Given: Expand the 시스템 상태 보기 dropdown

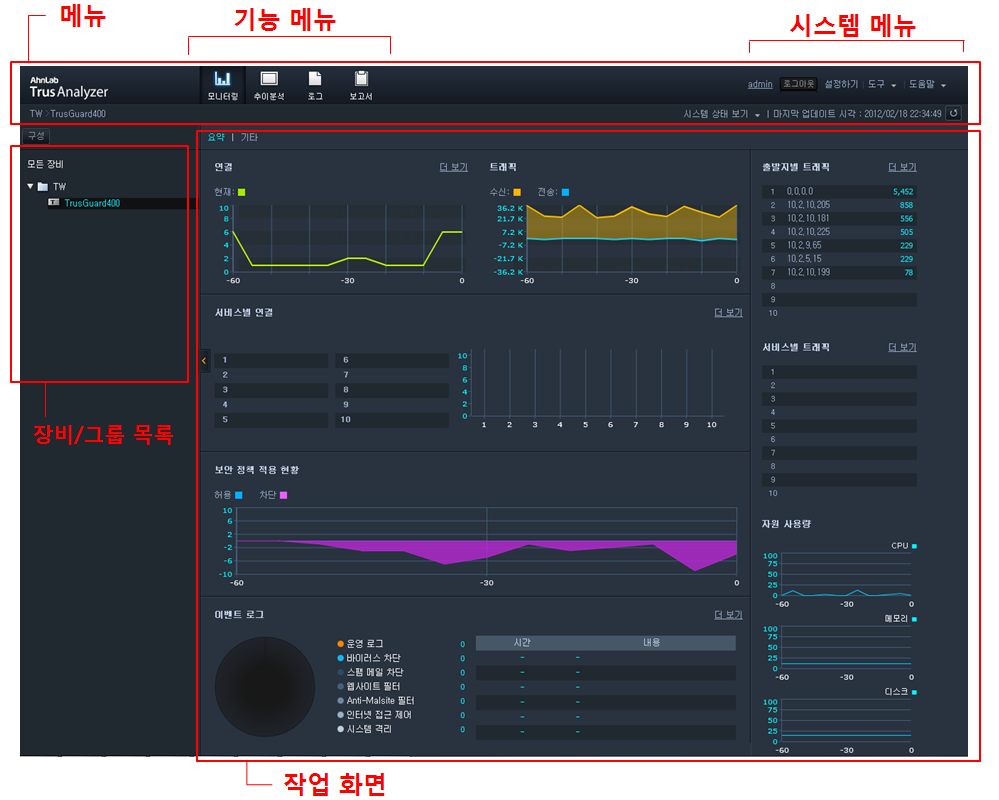Looking at the screenshot, I should point(722,114).
